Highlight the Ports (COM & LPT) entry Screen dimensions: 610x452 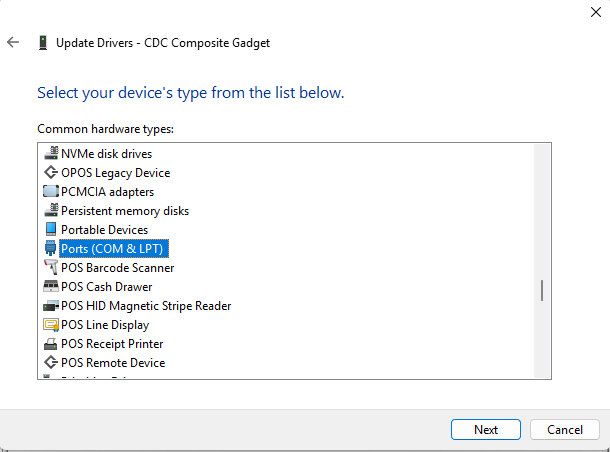pyautogui.click(x=112, y=249)
